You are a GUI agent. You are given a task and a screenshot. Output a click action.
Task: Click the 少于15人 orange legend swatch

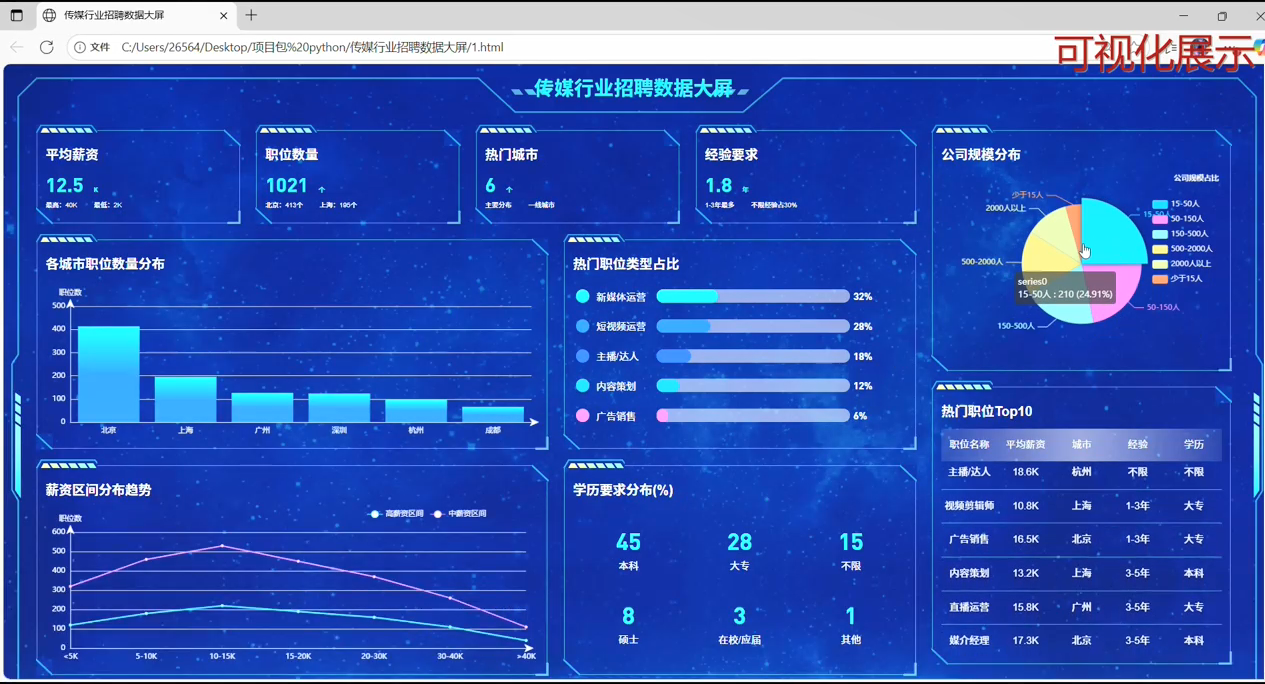1159,279
